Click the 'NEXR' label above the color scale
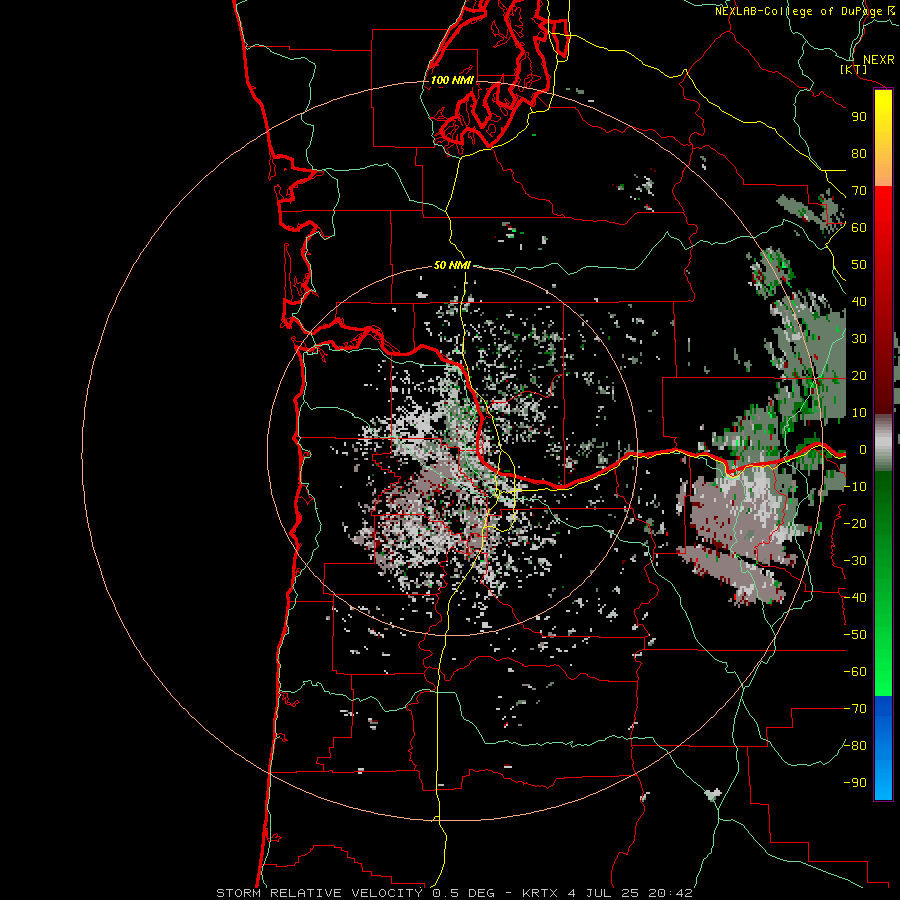This screenshot has height=900, width=900. coord(878,60)
